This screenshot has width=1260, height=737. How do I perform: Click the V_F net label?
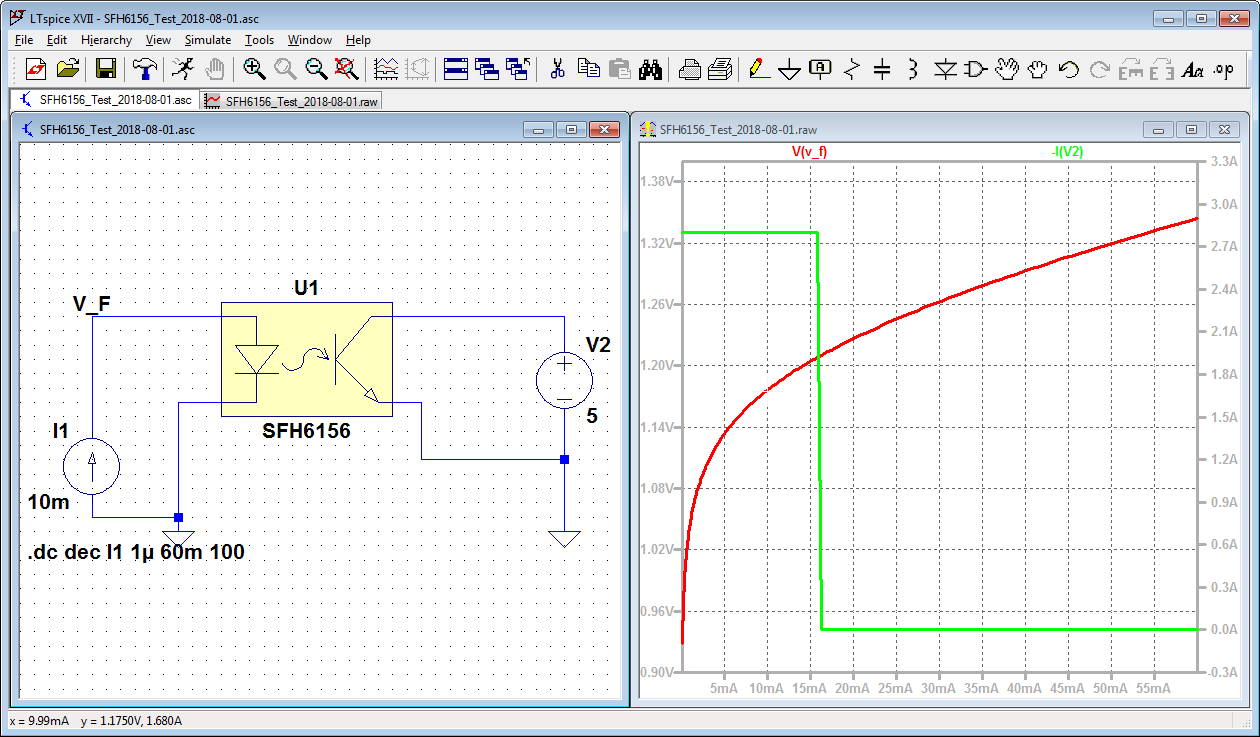(92, 303)
